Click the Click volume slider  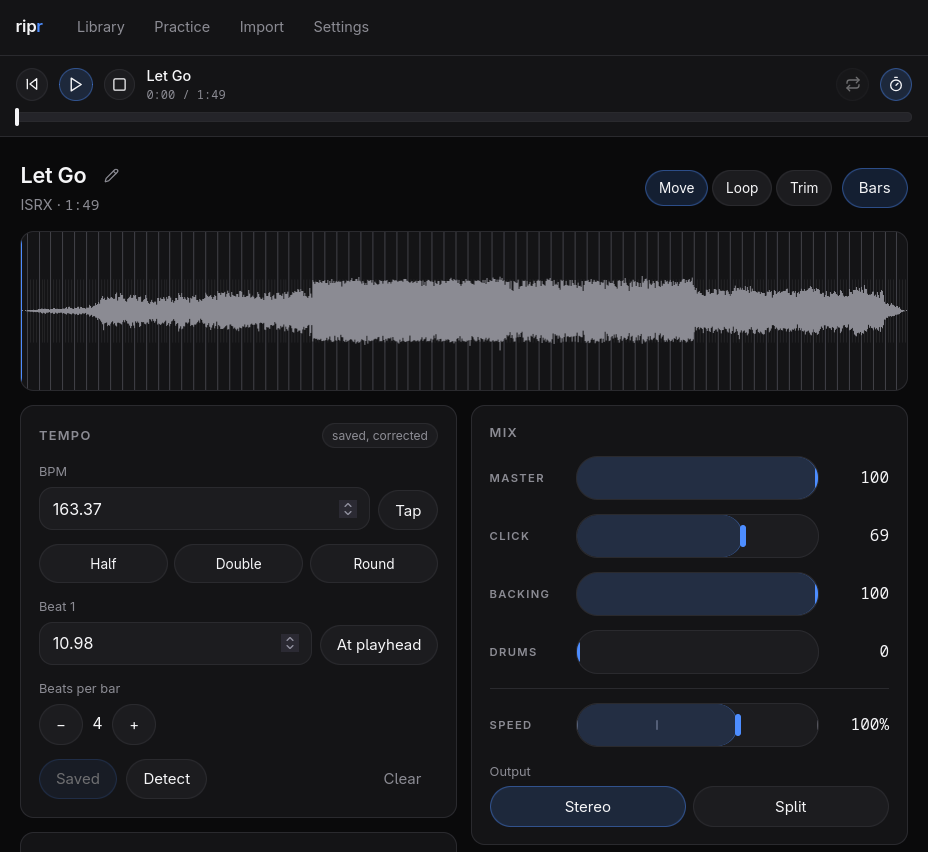click(697, 536)
